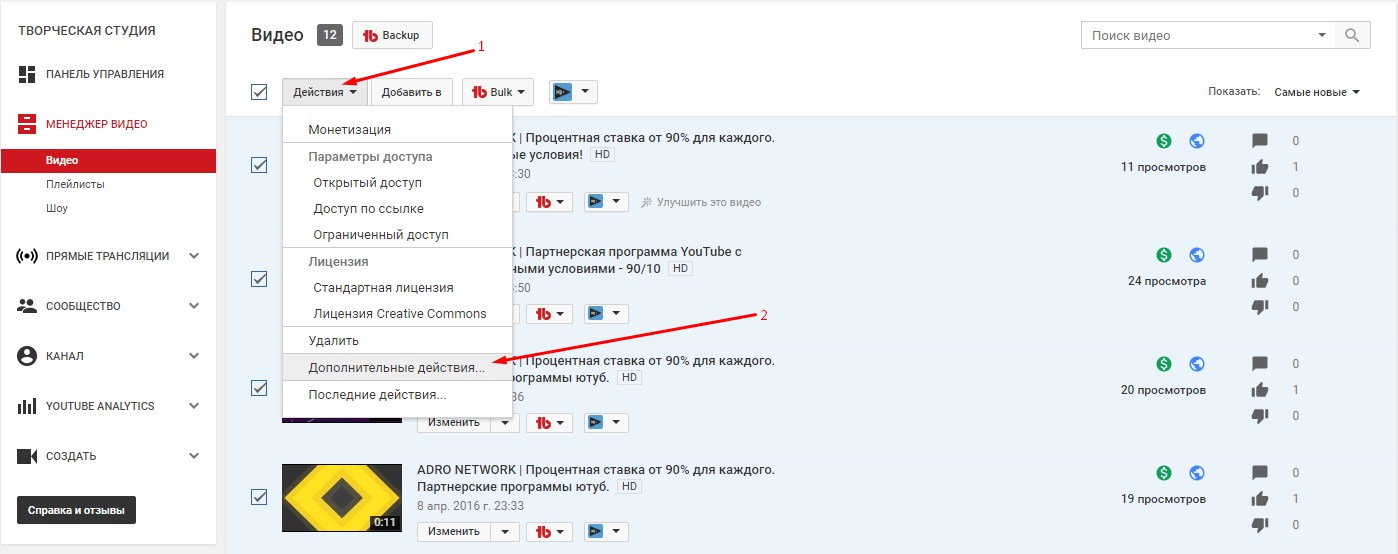Click monetization dollar icon in 20 просмотров row
Image resolution: width=1398 pixels, height=554 pixels.
pos(1163,364)
